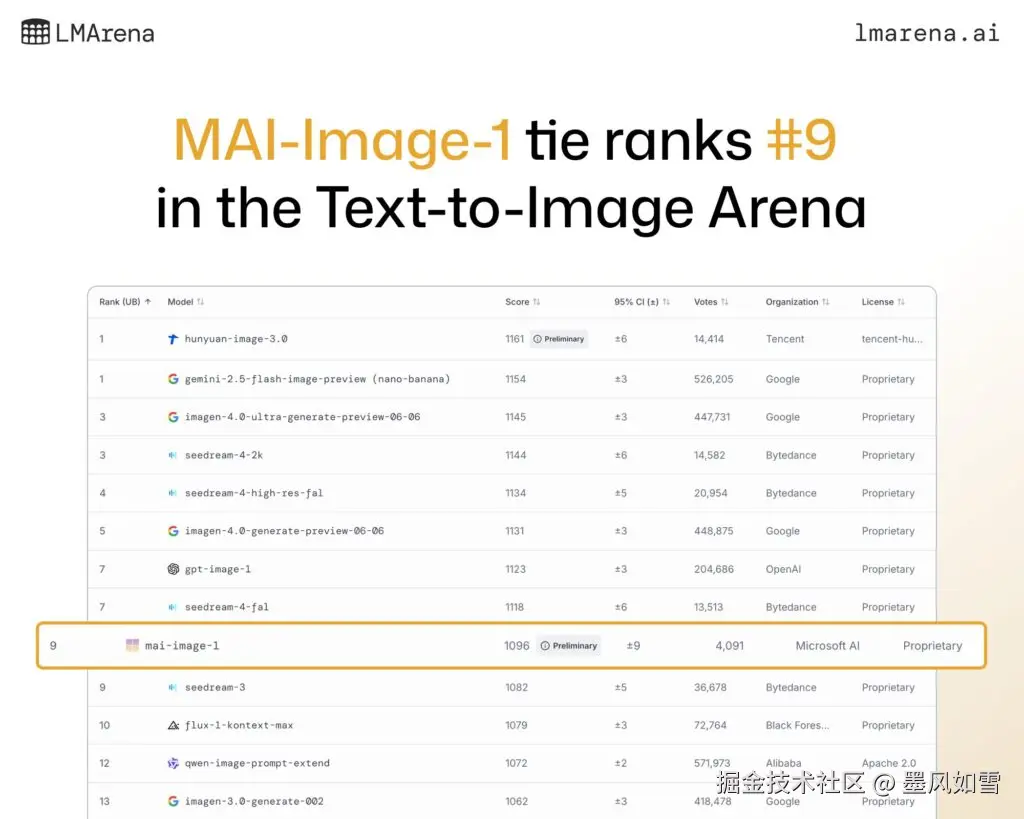Select the gpt-image-1 model name
The image size is (1024, 819).
[217, 569]
